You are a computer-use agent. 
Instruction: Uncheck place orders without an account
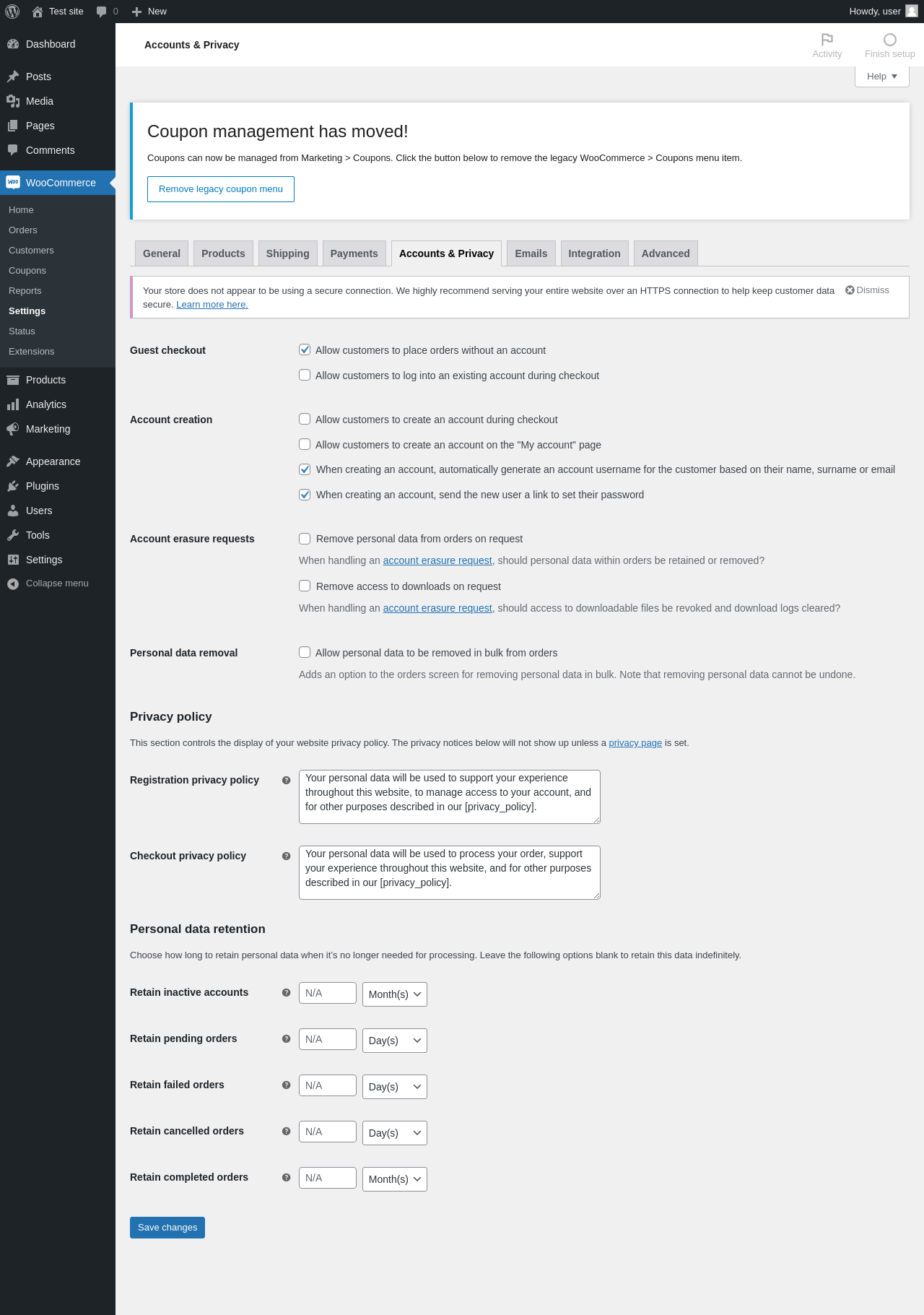(x=305, y=350)
